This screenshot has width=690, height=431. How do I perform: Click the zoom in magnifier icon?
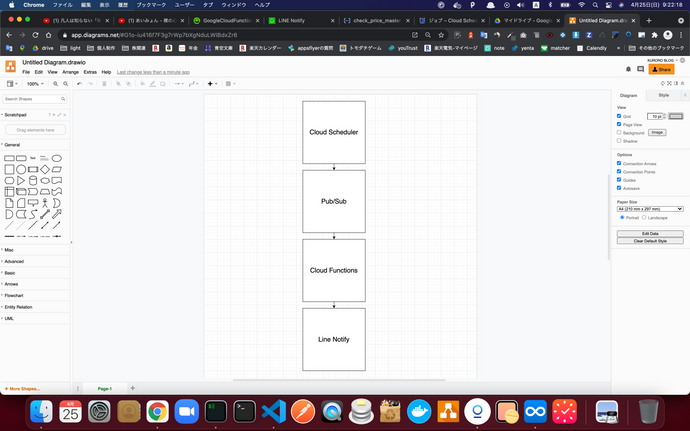pos(55,84)
